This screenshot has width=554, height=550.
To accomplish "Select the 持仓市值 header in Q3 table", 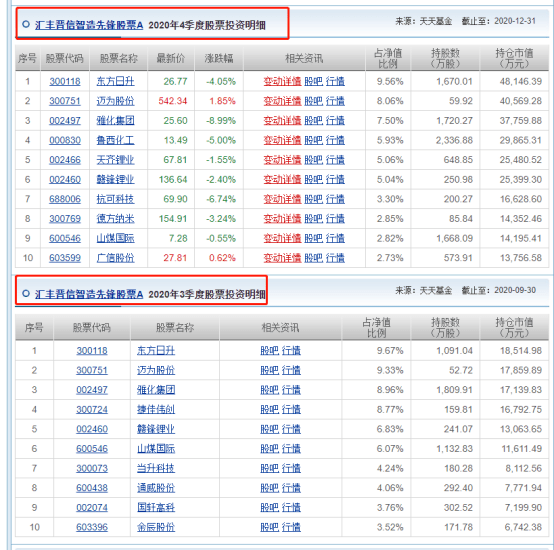I will [514, 327].
